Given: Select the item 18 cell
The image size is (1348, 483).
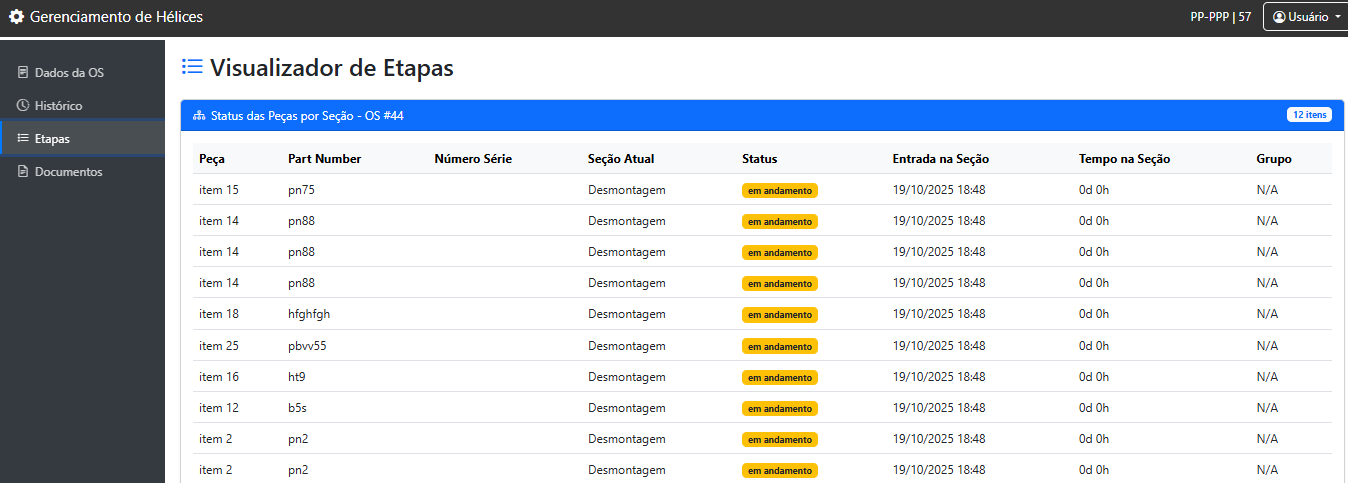Looking at the screenshot, I should coord(219,314).
